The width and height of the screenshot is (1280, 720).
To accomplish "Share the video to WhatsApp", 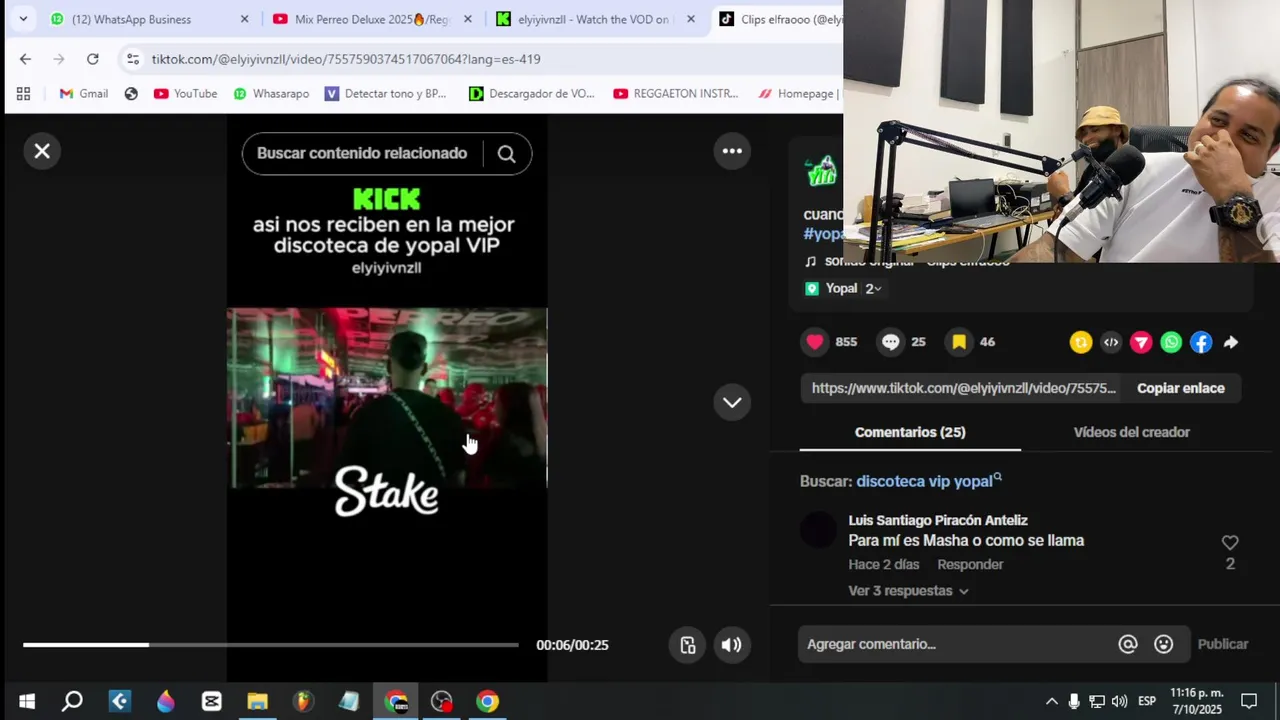I will (1171, 342).
